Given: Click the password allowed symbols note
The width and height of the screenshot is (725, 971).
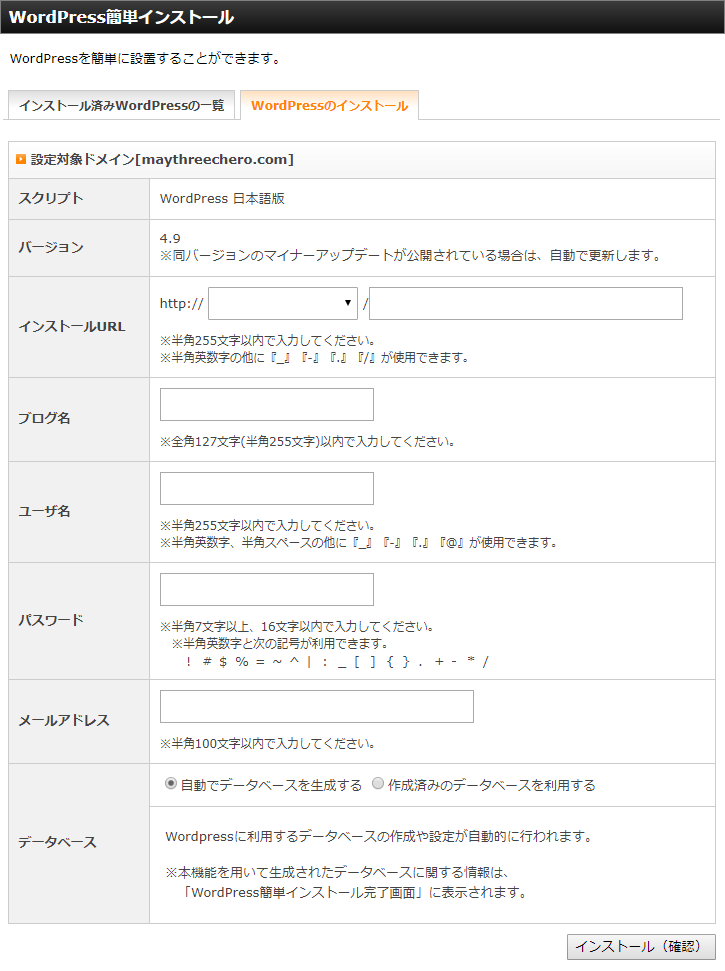Looking at the screenshot, I should tap(337, 661).
